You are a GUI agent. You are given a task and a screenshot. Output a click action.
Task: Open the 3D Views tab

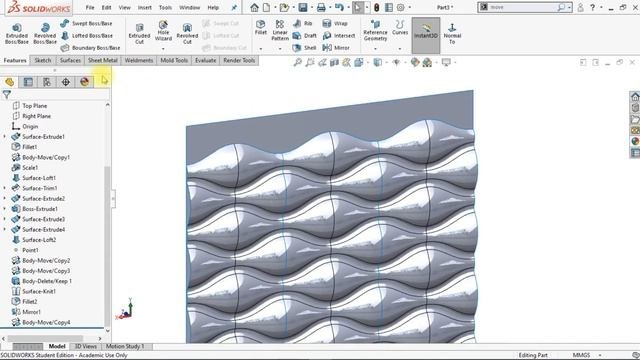pyautogui.click(x=85, y=346)
